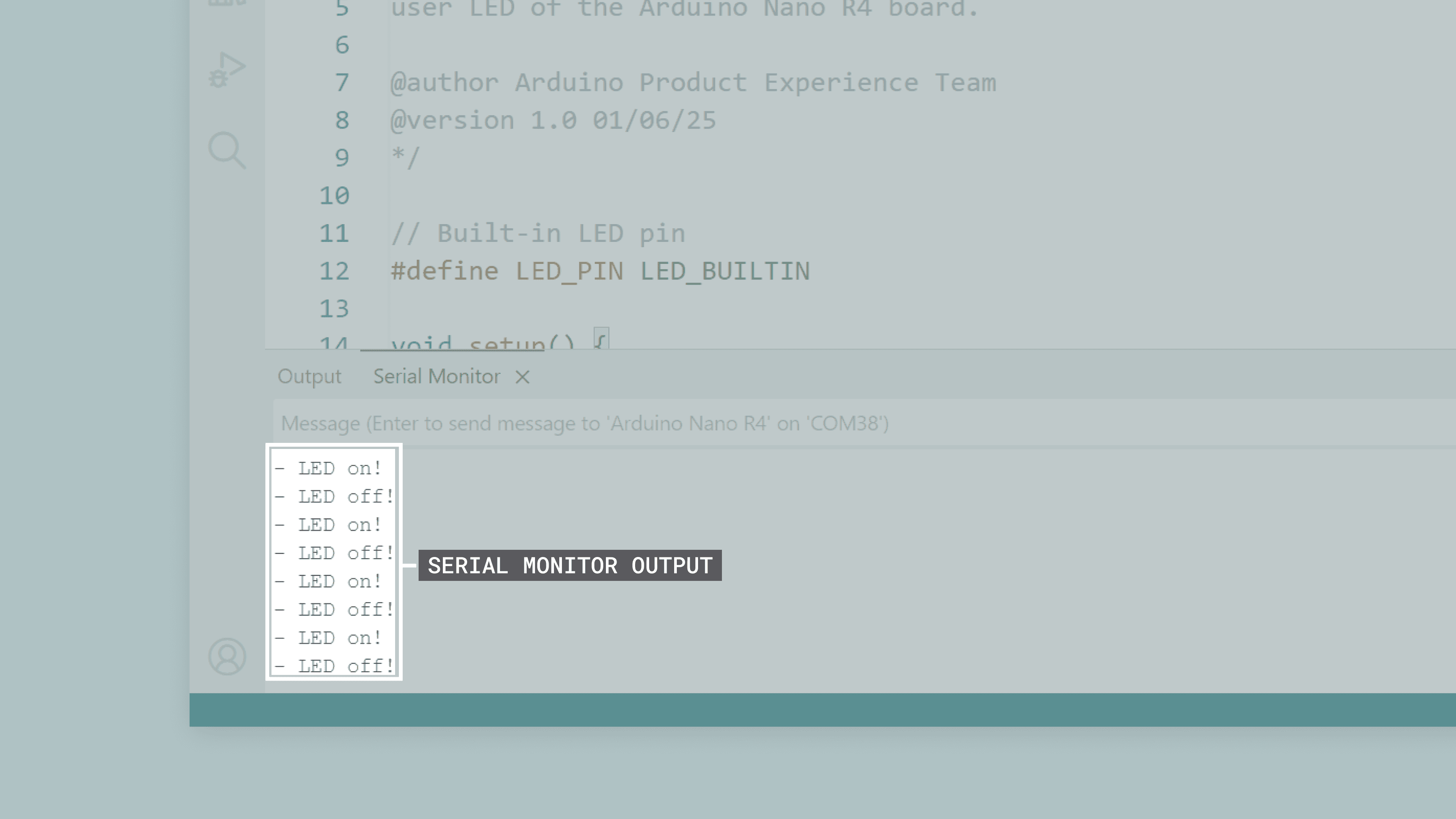Select the Serial Monitor tab
Viewport: 1456px width, 819px height.
(436, 377)
